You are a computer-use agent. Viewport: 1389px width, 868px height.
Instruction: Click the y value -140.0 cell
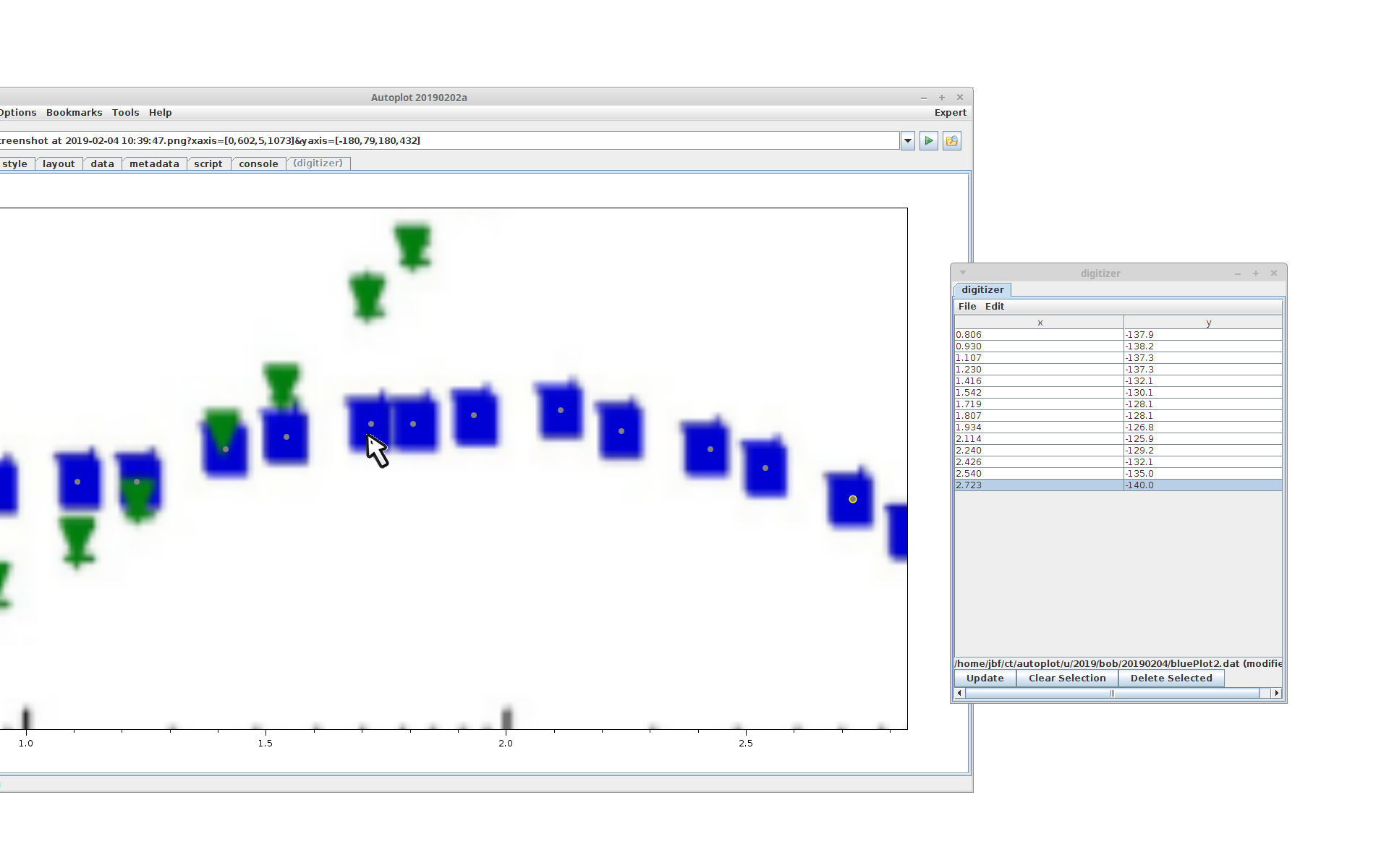[x=1202, y=485]
